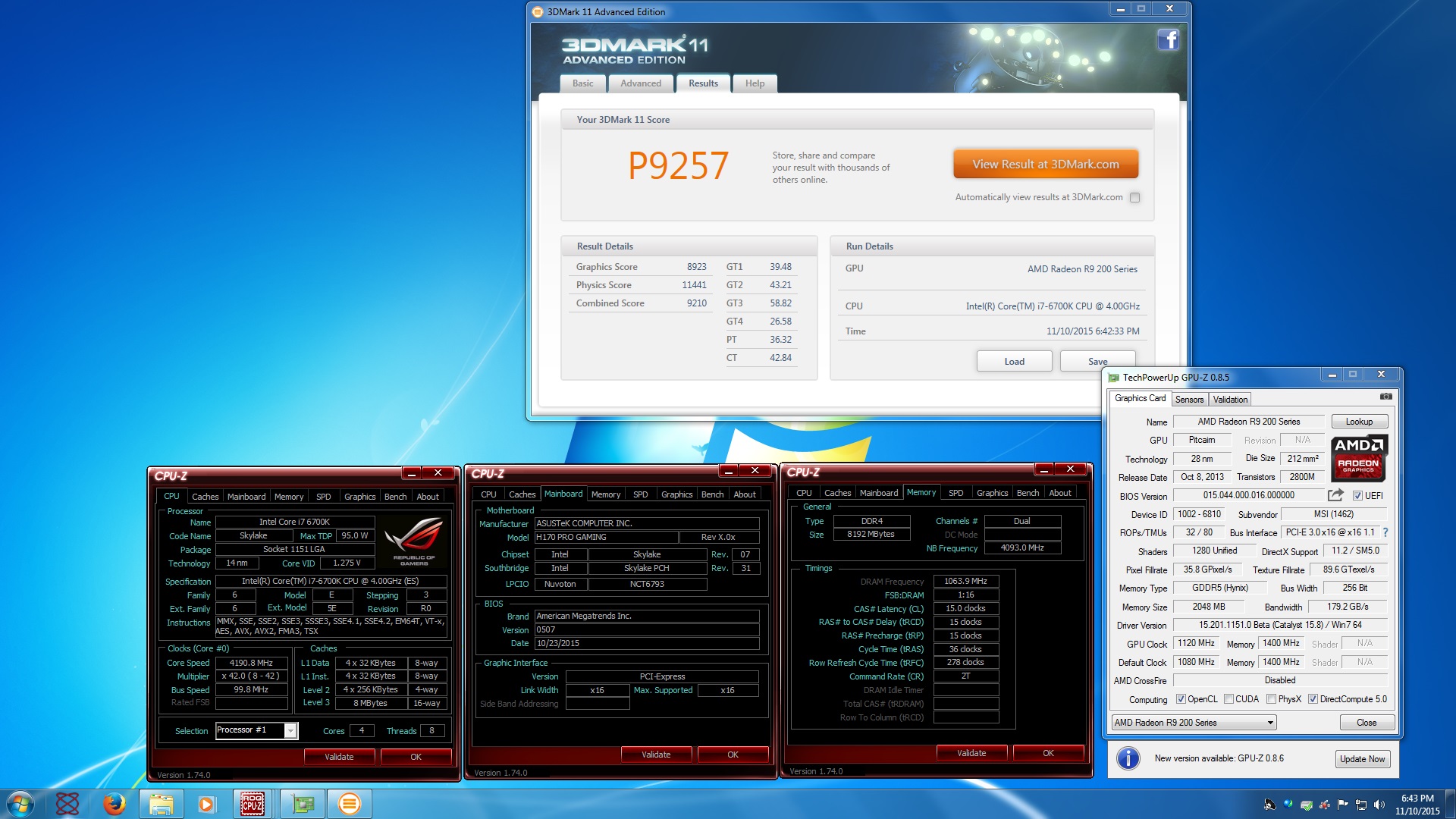Toggle the OpenCL checkbox in GPU-Z
Viewport: 1456px width, 819px height.
[1180, 699]
